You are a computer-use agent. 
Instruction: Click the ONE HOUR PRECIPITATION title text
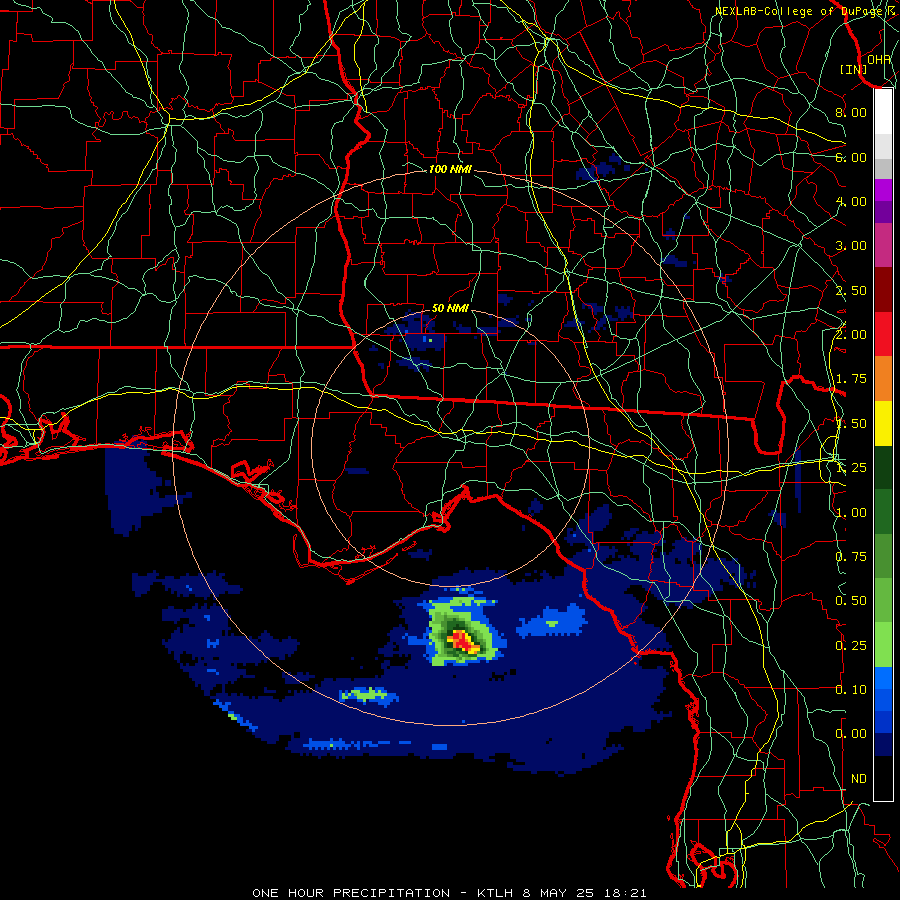pos(351,893)
